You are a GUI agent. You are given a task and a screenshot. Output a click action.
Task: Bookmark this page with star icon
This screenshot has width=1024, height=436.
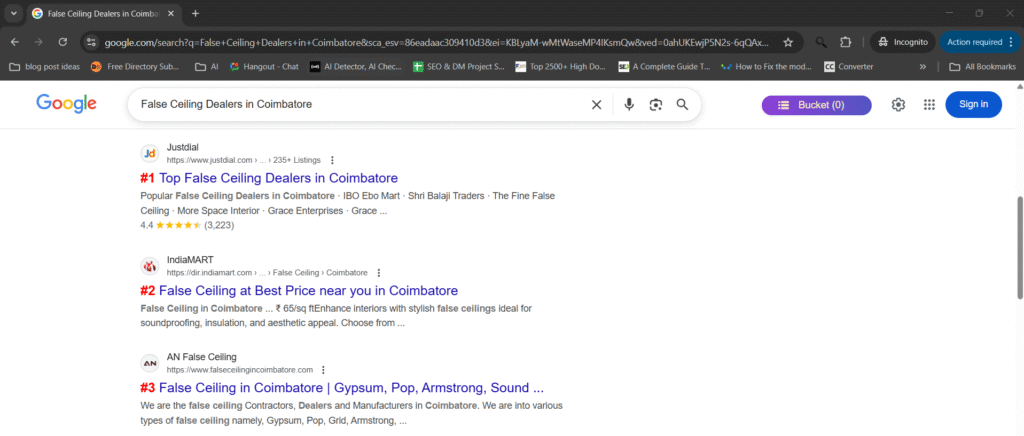788,42
